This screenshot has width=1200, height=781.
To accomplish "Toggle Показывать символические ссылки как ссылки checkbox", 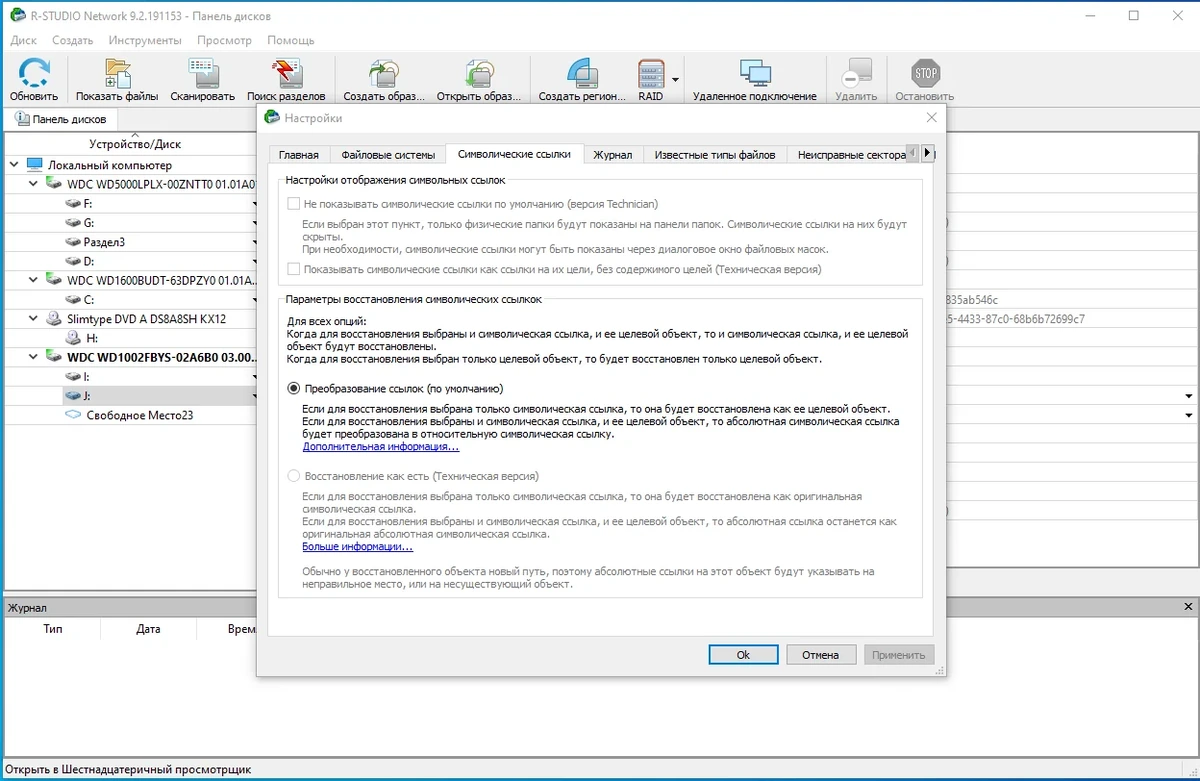I will coord(294,269).
